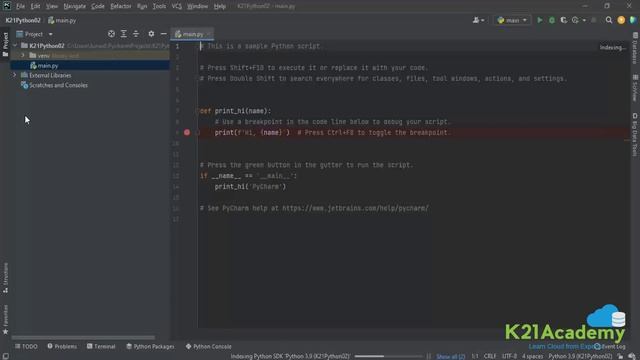Screen dimensions: 640x360
Task: Open the Python Console tool window
Action: click(209, 346)
